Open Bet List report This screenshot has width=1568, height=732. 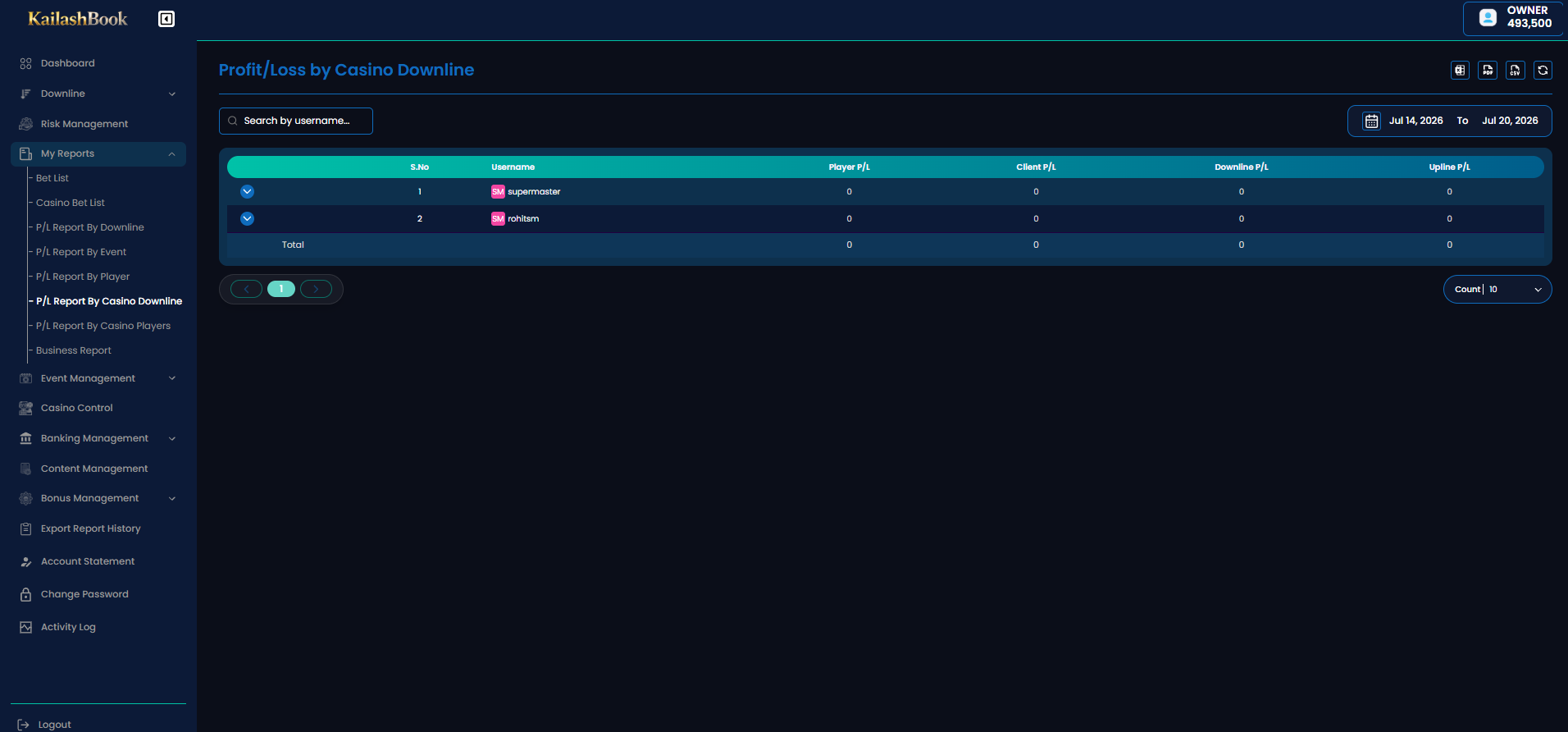(52, 178)
